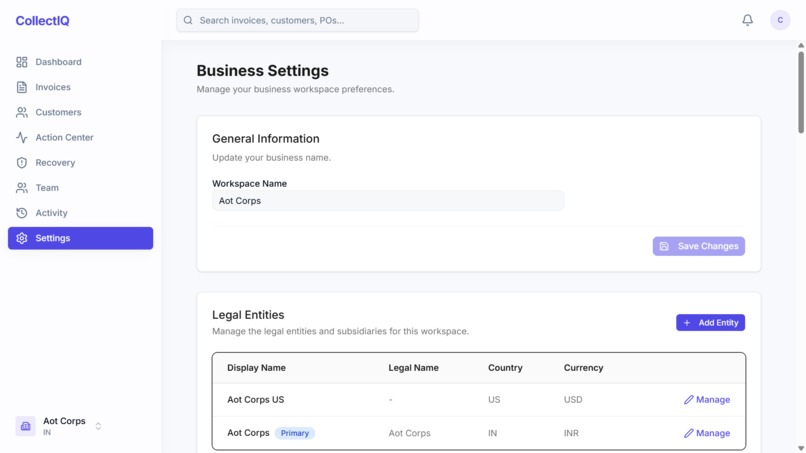806x453 pixels.
Task: Open Invoices in sidebar
Action: pyautogui.click(x=80, y=87)
